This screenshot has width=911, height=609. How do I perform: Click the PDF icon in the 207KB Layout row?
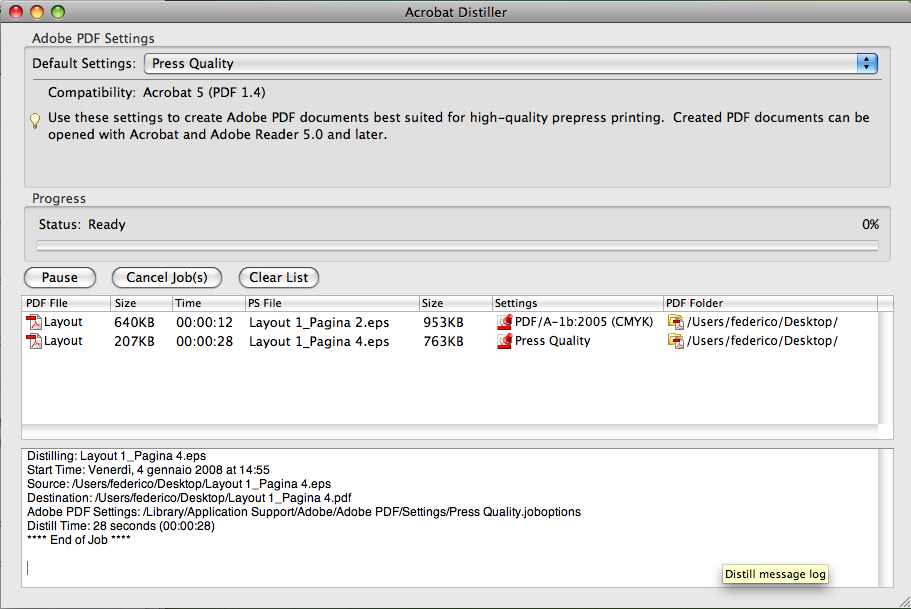34,341
